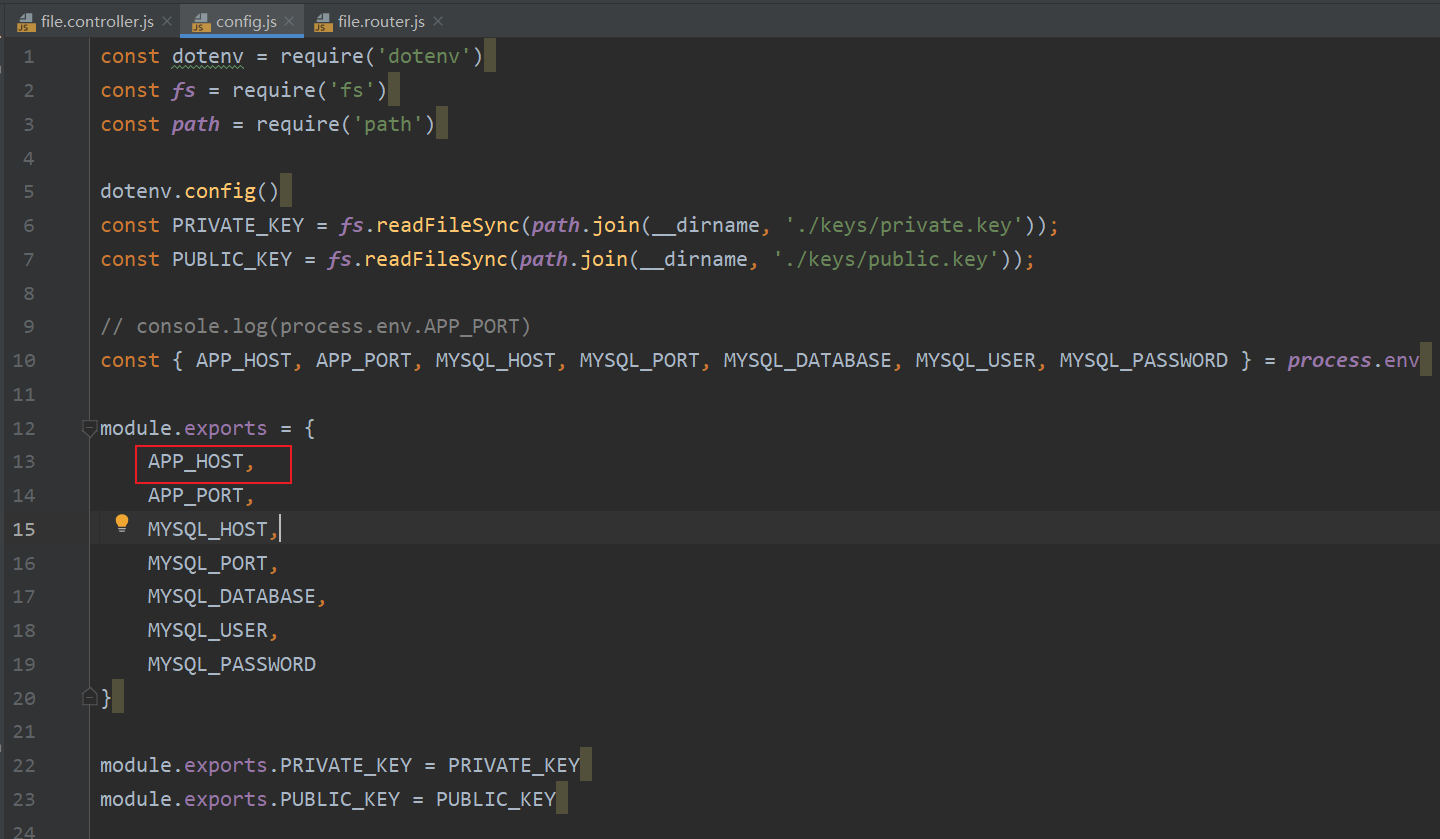Click gutter line number 4
This screenshot has width=1440, height=839.
pyautogui.click(x=28, y=159)
